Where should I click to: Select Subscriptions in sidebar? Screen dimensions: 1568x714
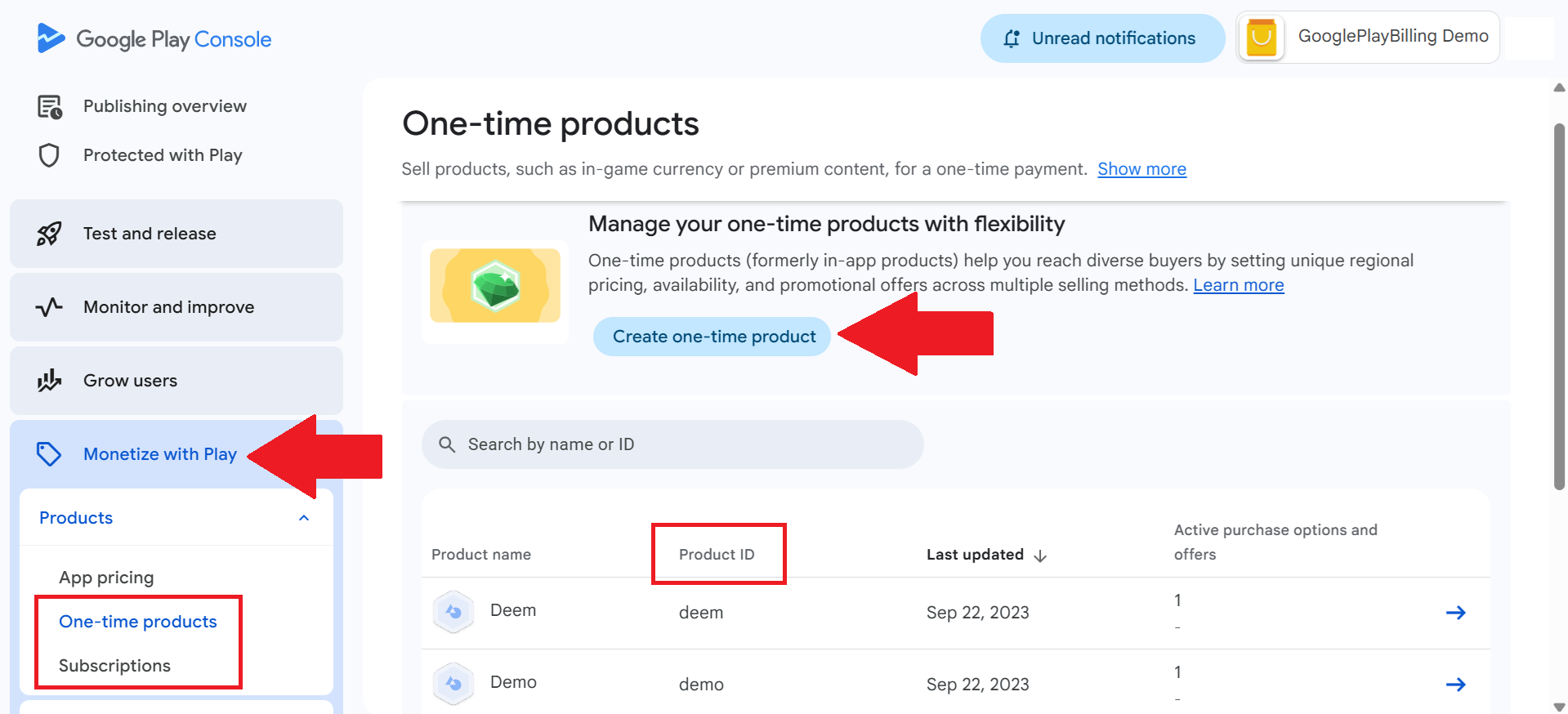click(x=114, y=666)
